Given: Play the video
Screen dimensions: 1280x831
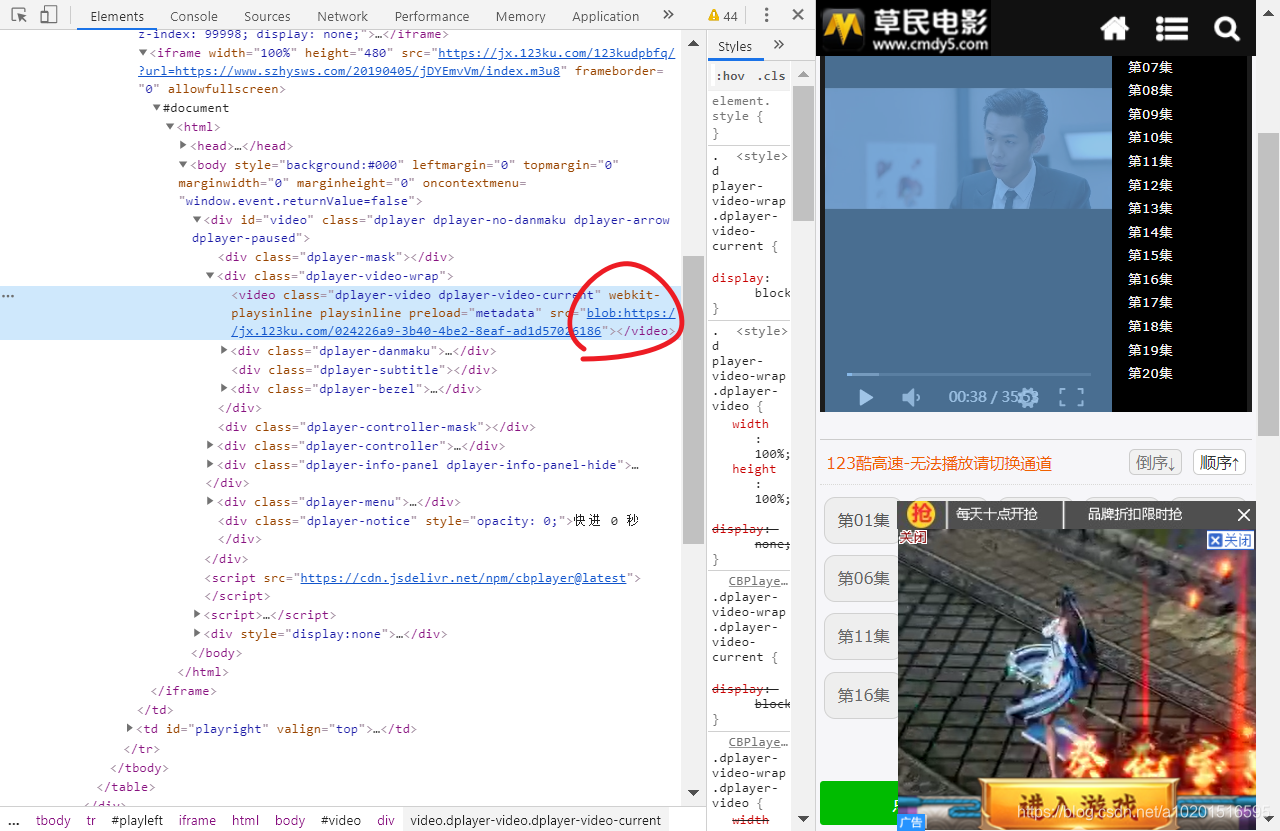Looking at the screenshot, I should [866, 397].
